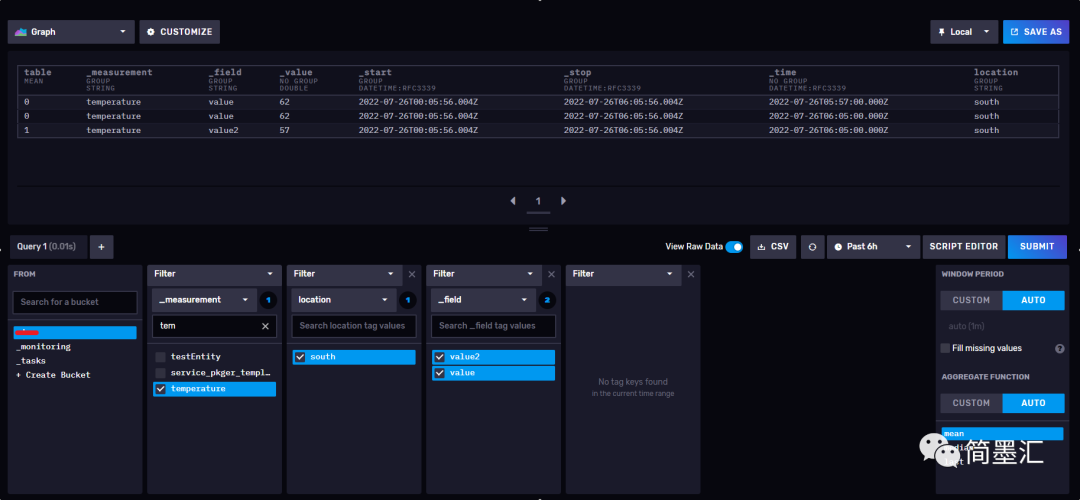Select the _monitoring bucket
Image resolution: width=1080 pixels, height=500 pixels.
(74, 346)
